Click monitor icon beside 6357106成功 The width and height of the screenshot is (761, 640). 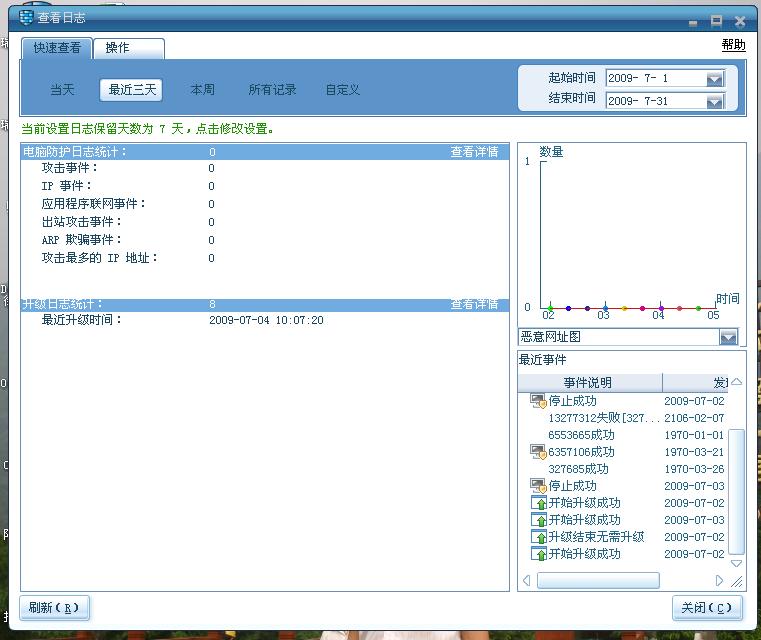point(538,452)
